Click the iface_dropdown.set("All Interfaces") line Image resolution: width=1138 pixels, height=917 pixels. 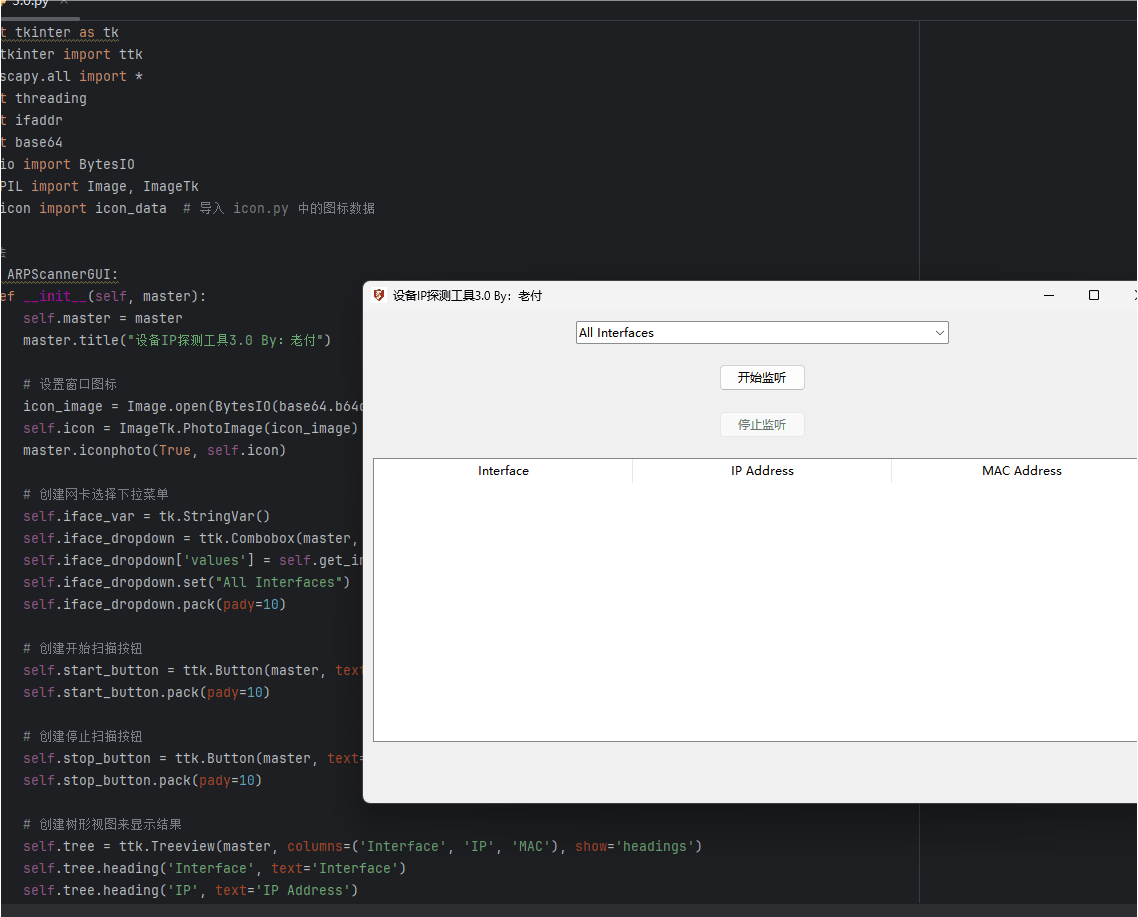pyautogui.click(x=186, y=582)
